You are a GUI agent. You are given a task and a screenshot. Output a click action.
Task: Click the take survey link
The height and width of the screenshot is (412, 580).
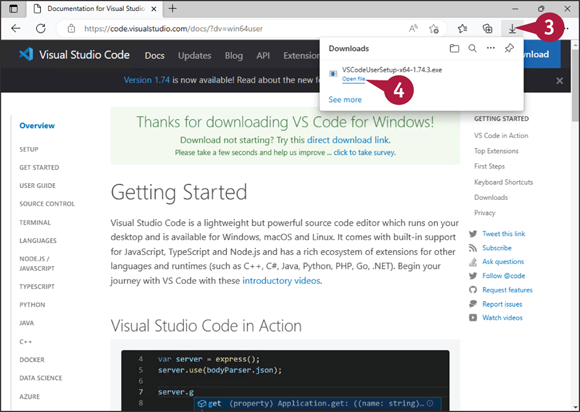click(x=364, y=153)
